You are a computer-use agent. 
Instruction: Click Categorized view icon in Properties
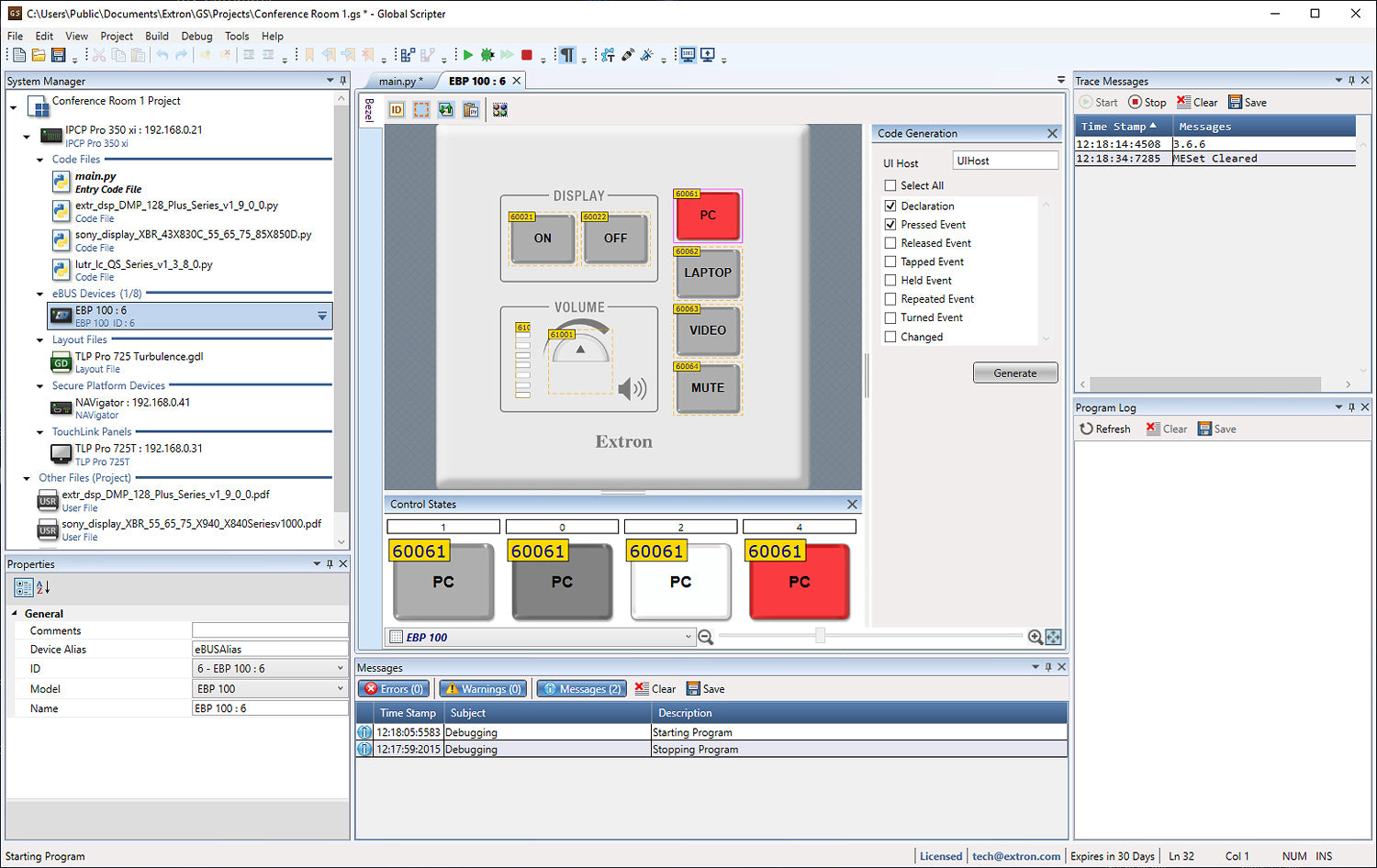coord(24,587)
